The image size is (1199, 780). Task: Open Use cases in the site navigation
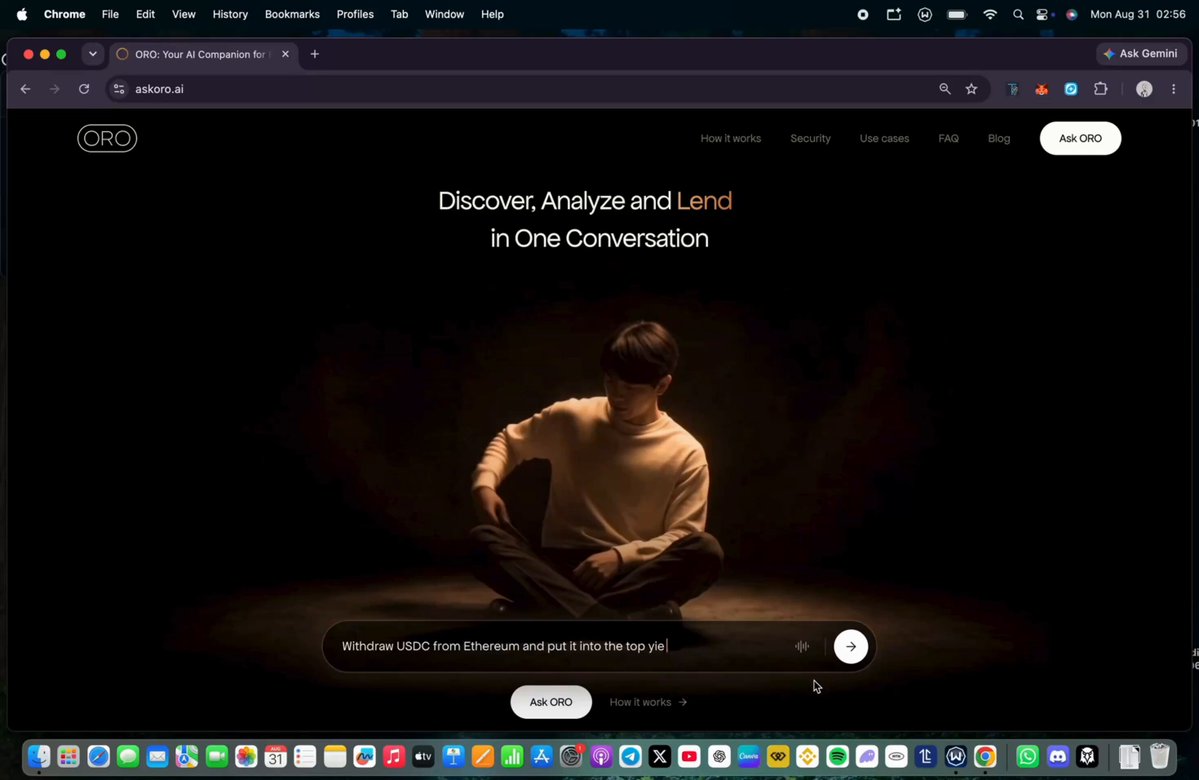884,138
